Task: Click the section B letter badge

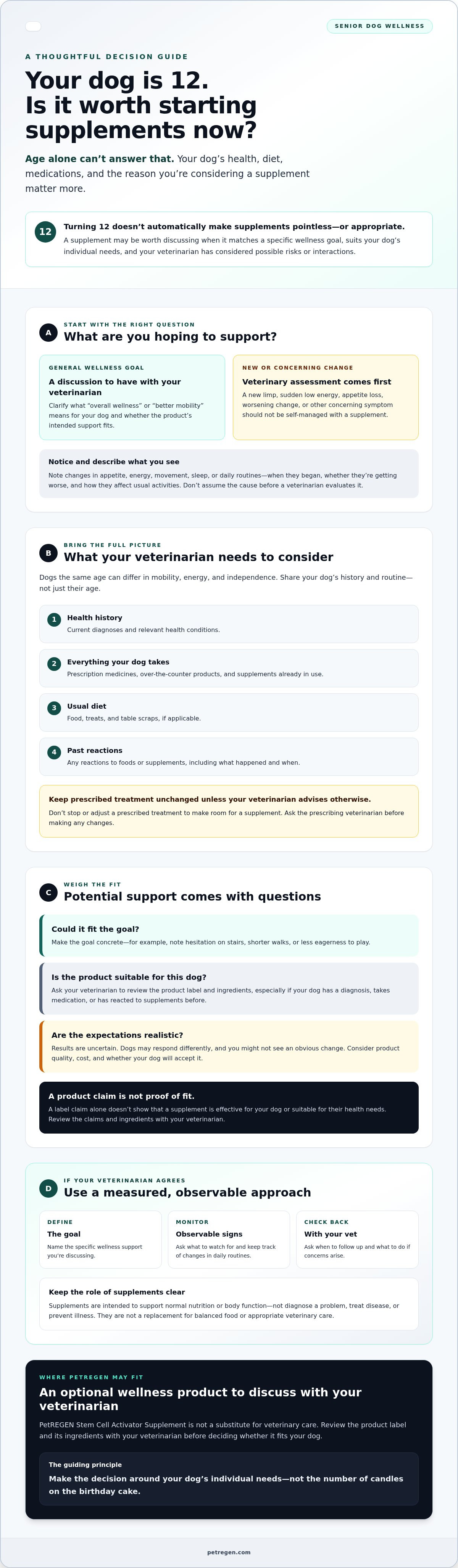Action: (48, 553)
